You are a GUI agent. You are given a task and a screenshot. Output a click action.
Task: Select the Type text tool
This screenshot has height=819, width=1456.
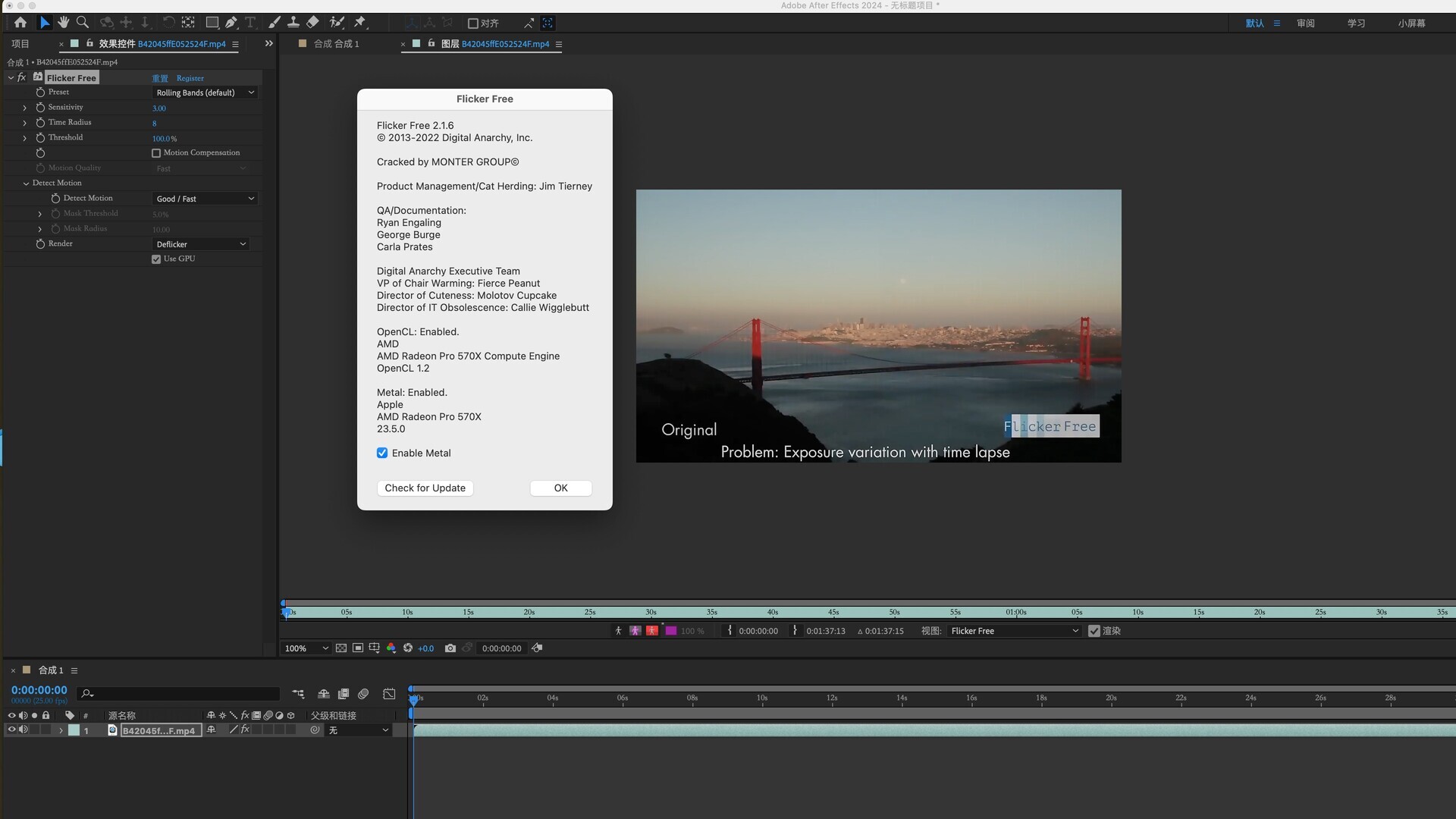(x=250, y=23)
